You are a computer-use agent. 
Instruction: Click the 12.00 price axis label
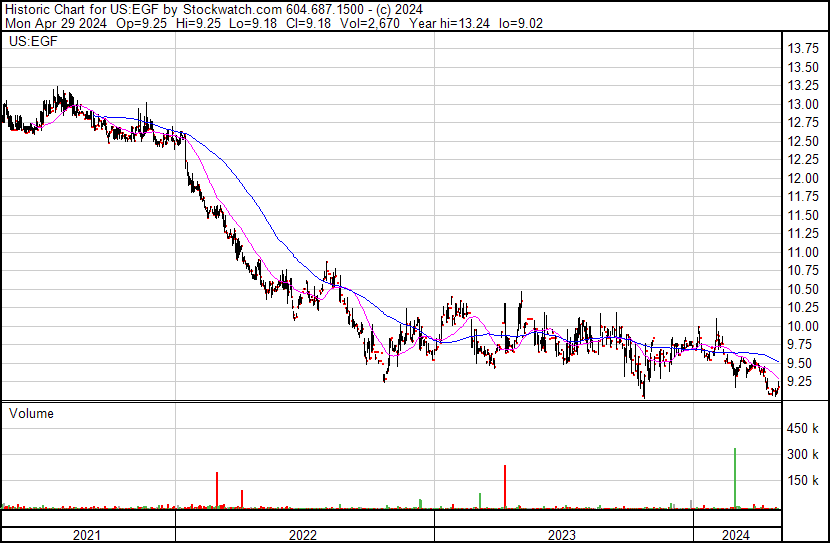point(804,178)
